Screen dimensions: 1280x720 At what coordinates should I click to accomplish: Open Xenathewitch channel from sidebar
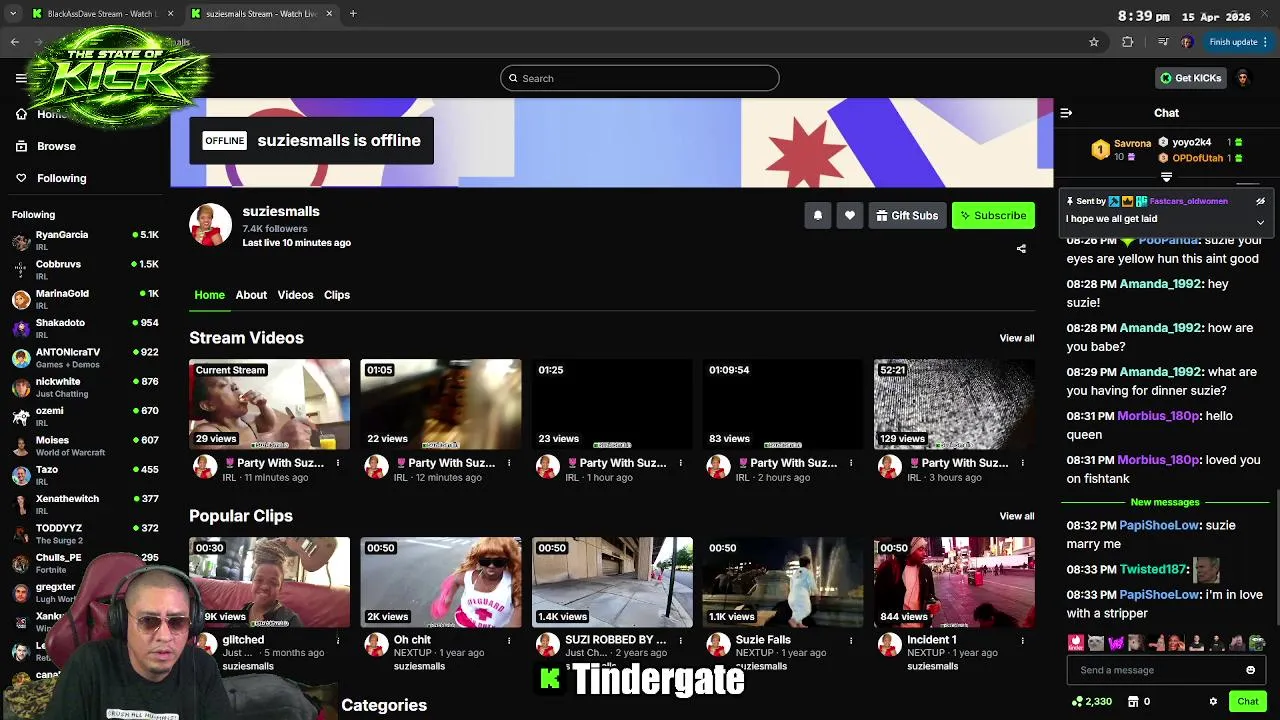(85, 504)
